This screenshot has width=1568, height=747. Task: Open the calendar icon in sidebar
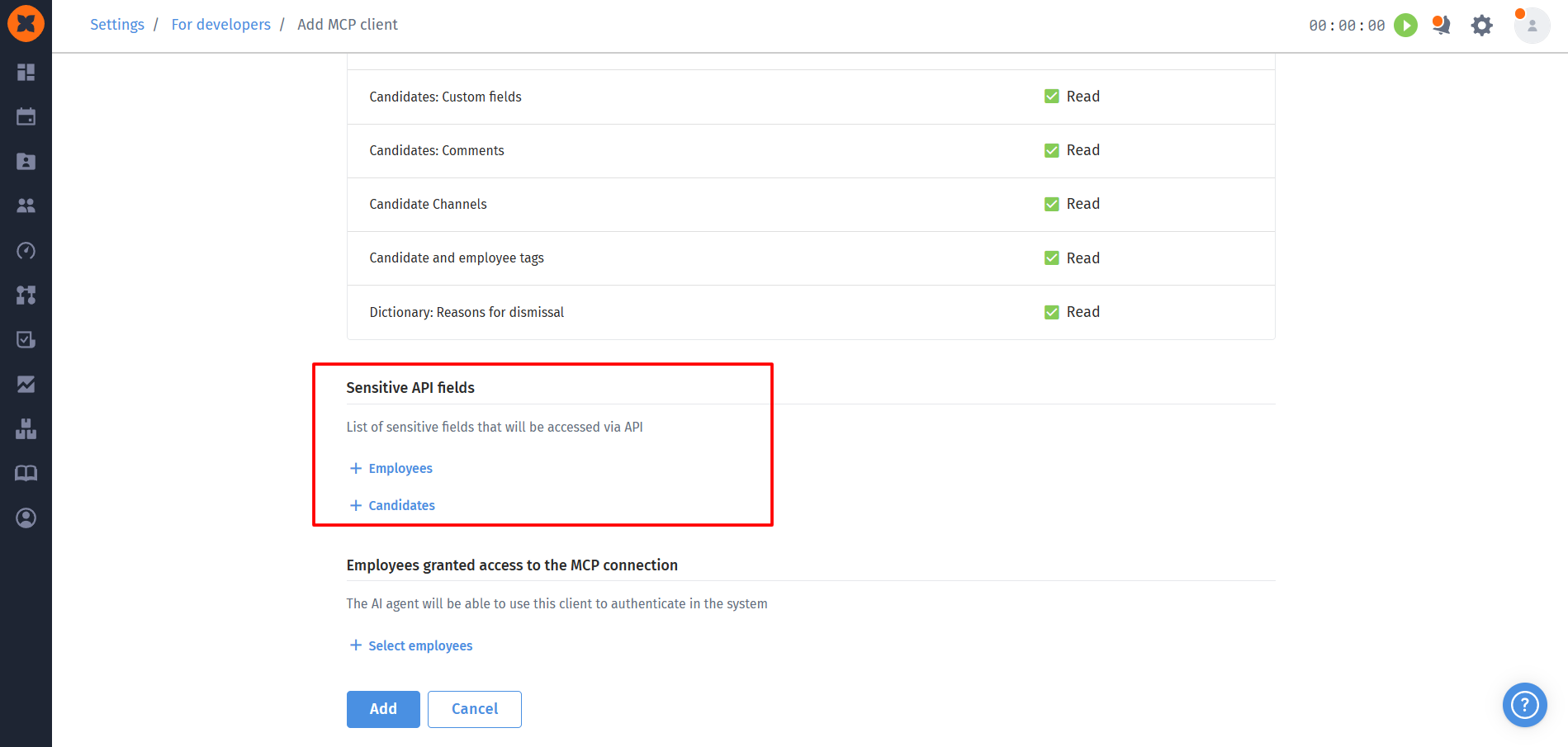tap(26, 116)
